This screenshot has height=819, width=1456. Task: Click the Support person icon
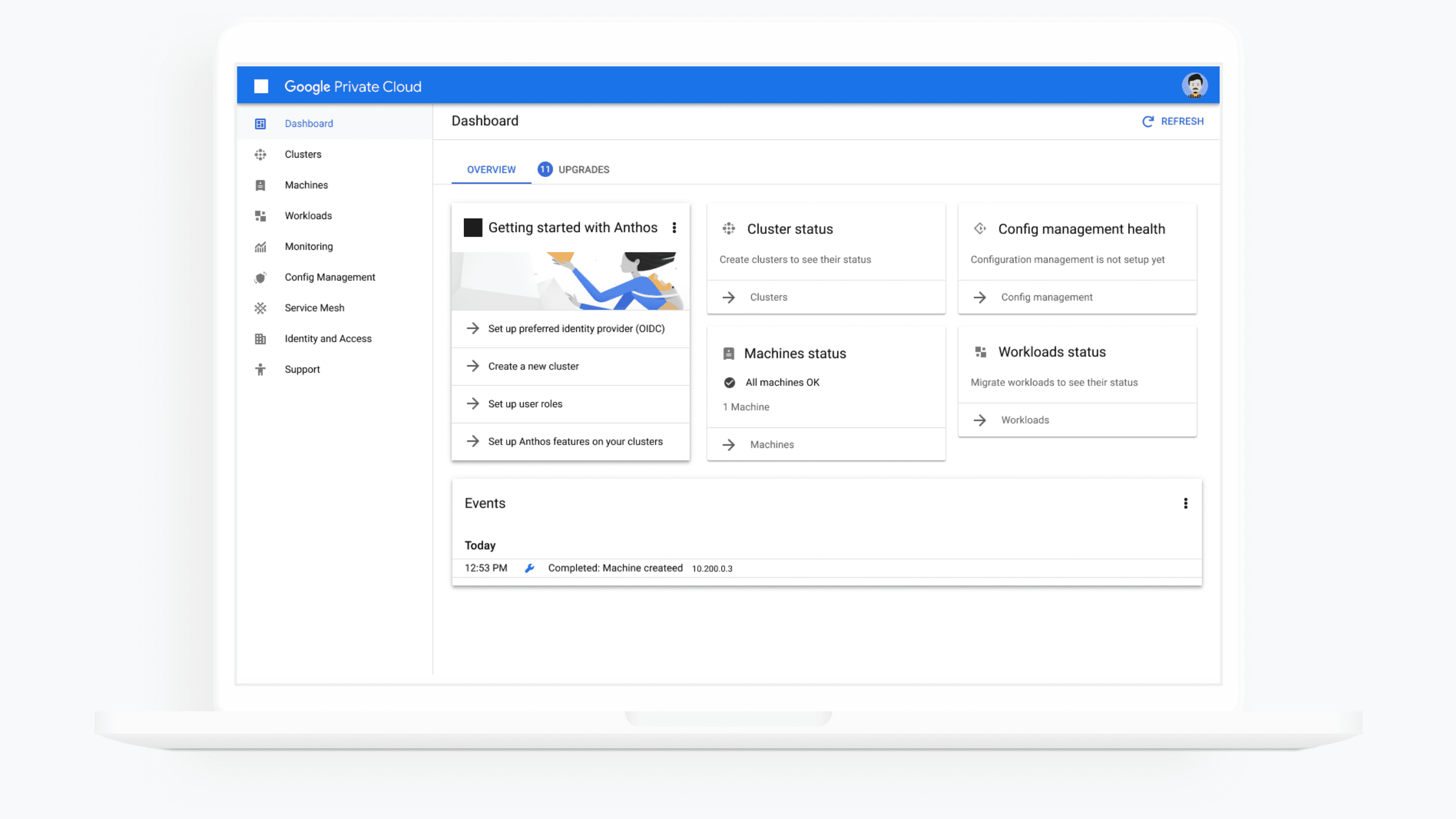pyautogui.click(x=260, y=369)
